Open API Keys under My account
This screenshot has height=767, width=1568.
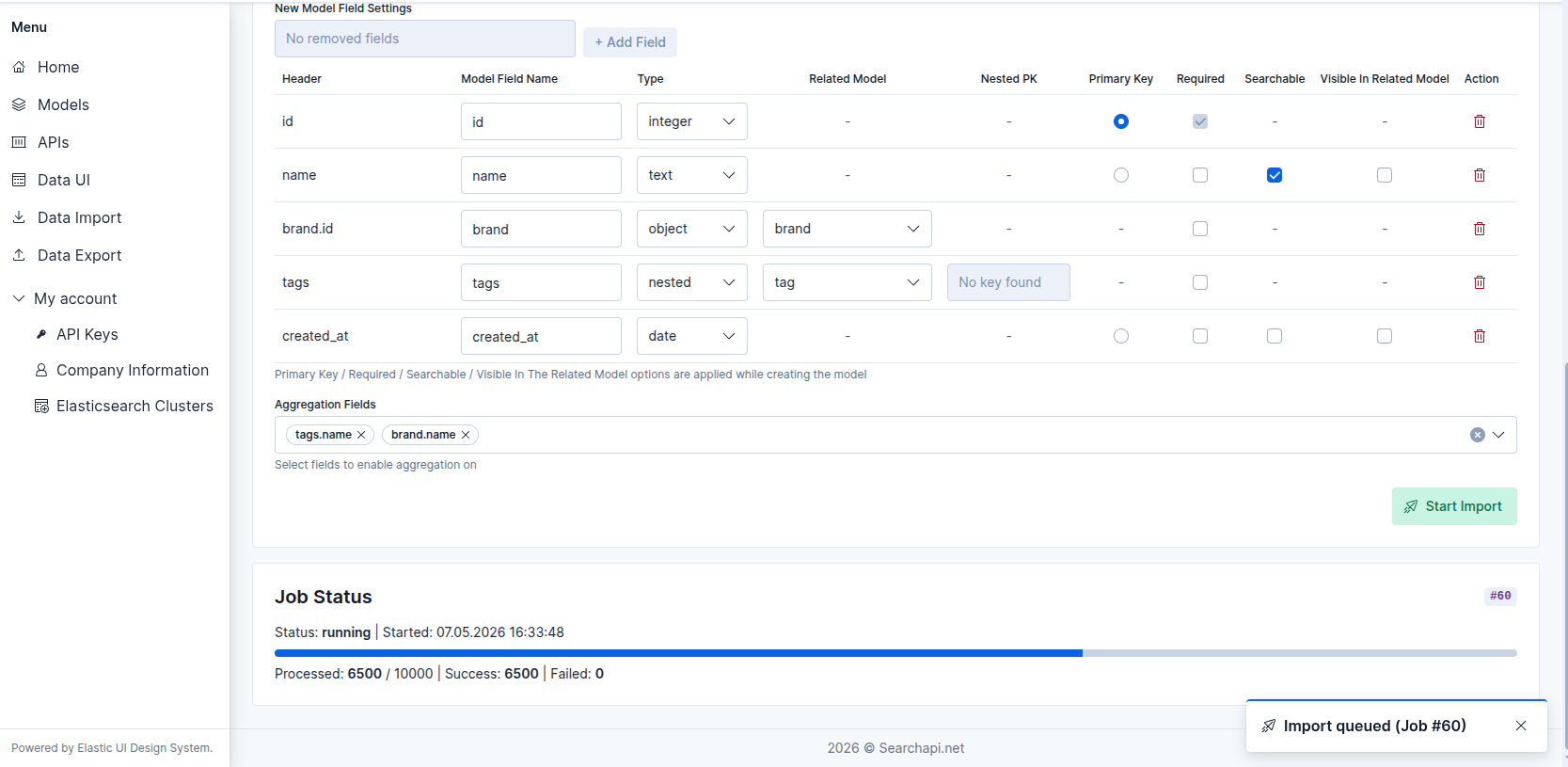point(87,334)
